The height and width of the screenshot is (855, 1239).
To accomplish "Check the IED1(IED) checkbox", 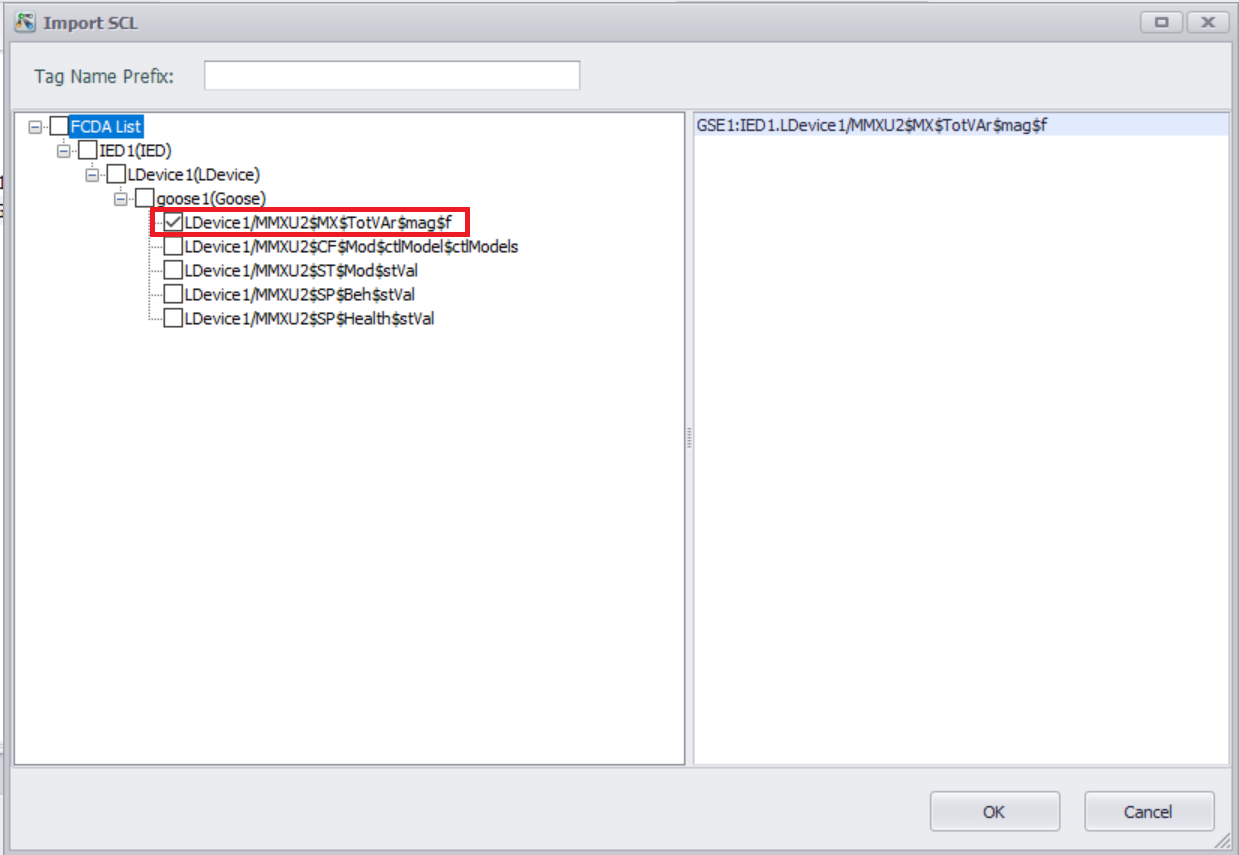I will pyautogui.click(x=88, y=151).
